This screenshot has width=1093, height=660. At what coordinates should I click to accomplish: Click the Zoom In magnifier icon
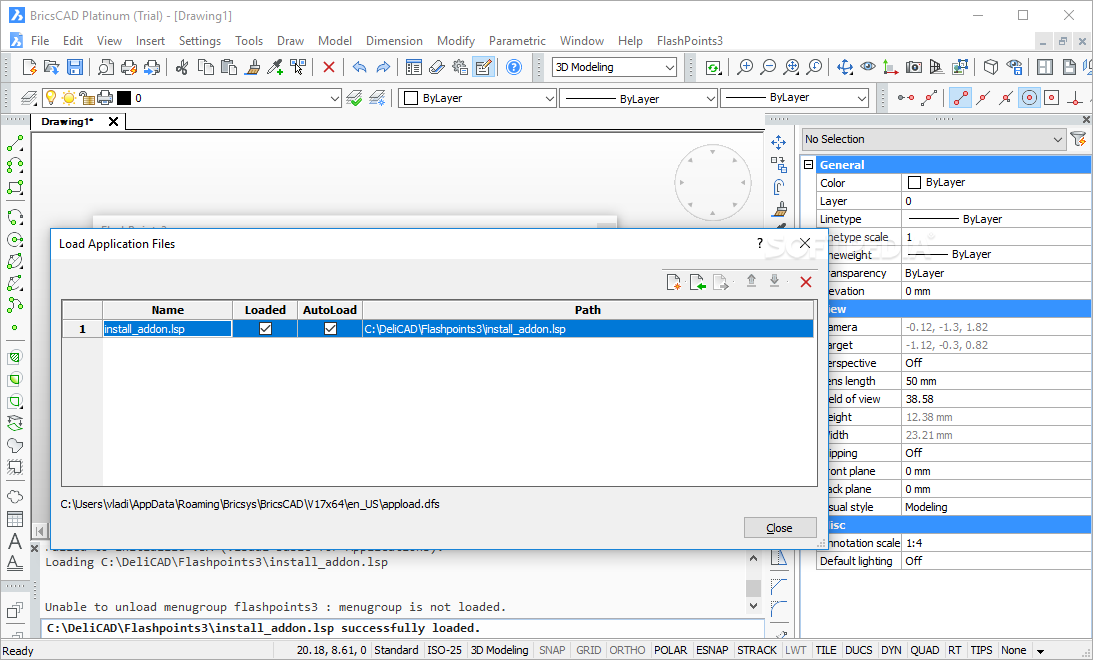click(x=745, y=67)
